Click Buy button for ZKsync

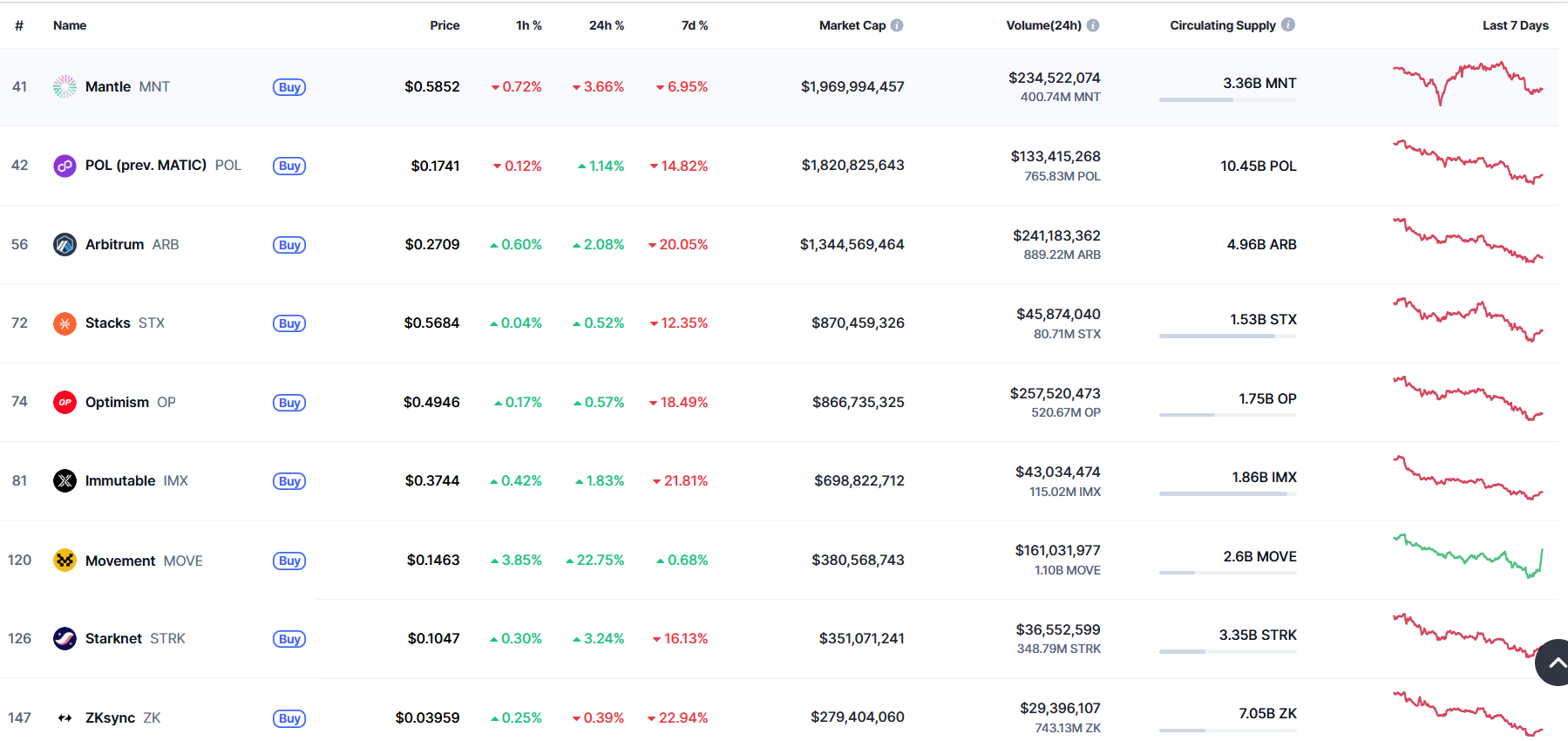point(289,718)
